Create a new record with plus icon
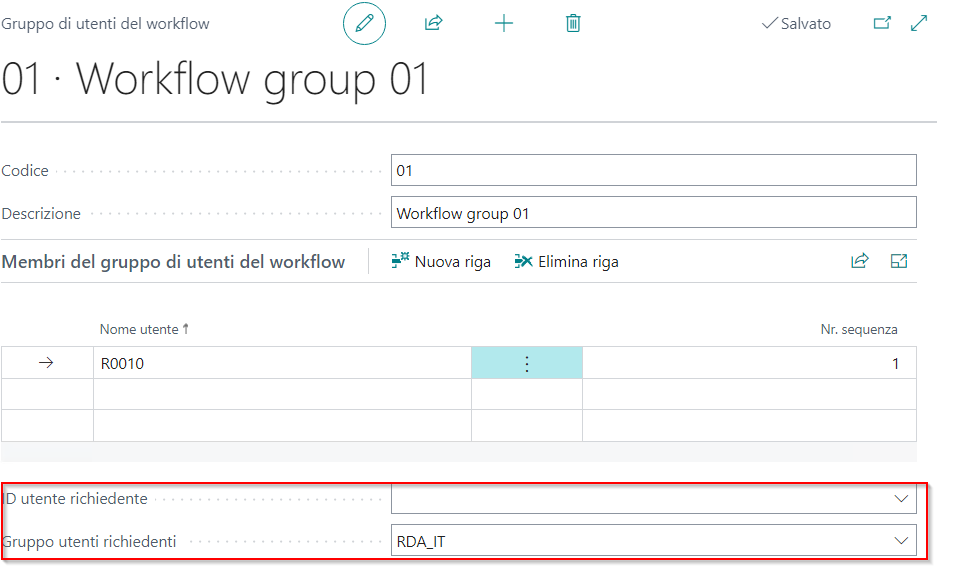The image size is (954, 583). tap(504, 24)
